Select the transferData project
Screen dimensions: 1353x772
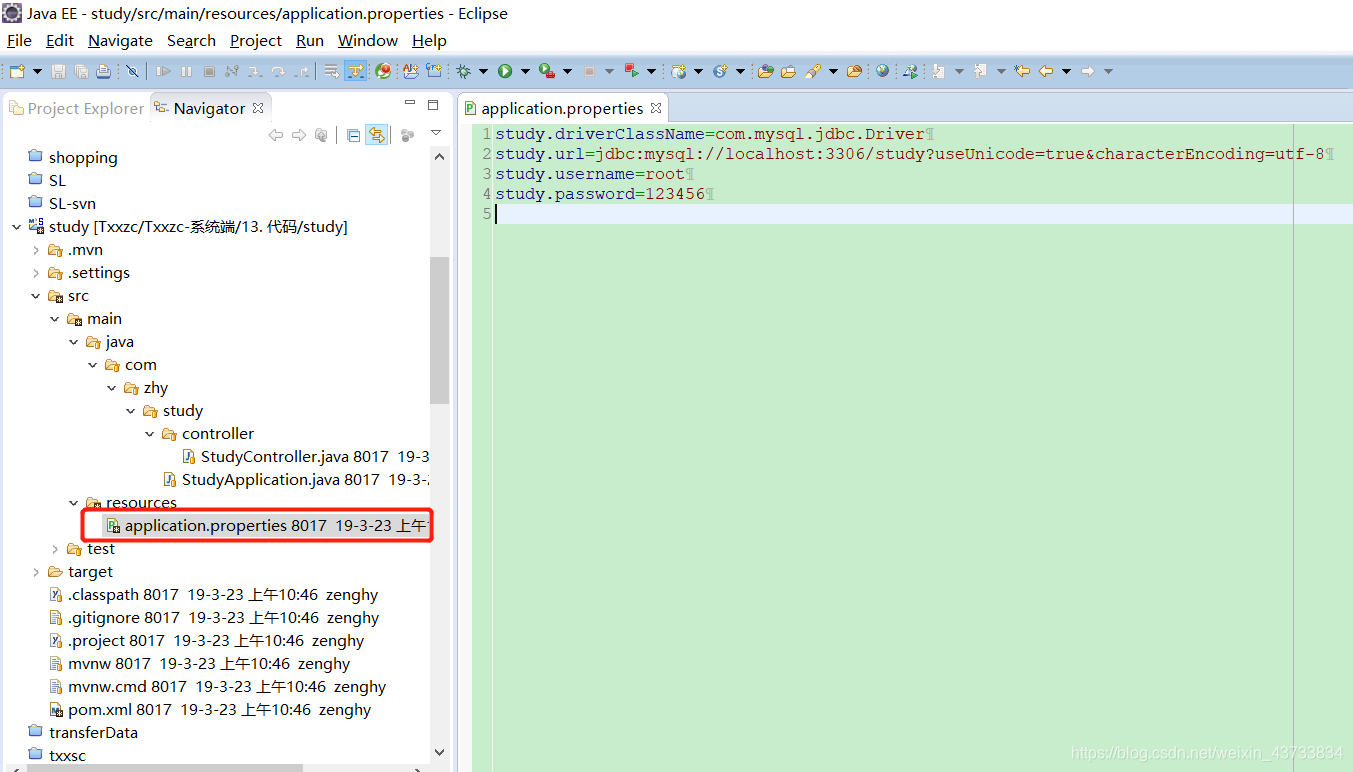pyautogui.click(x=83, y=733)
